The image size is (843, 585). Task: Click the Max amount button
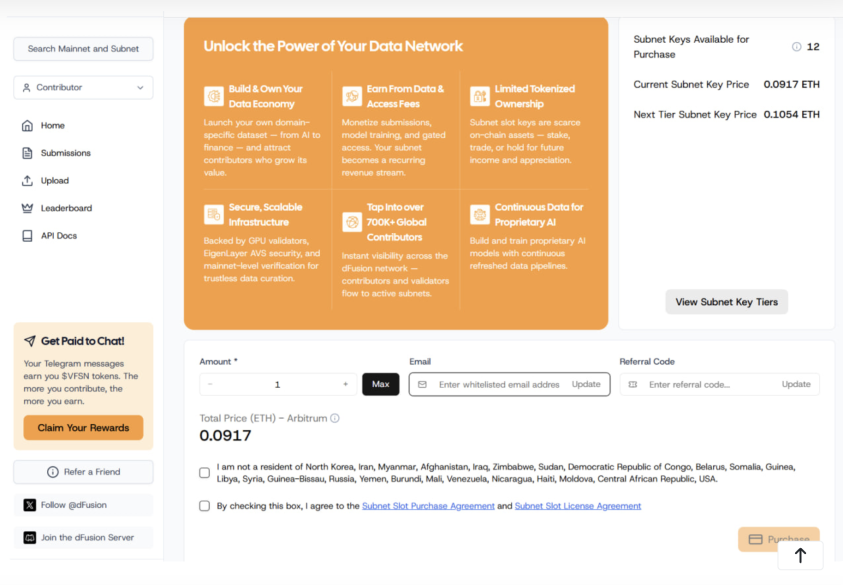pyautogui.click(x=380, y=384)
